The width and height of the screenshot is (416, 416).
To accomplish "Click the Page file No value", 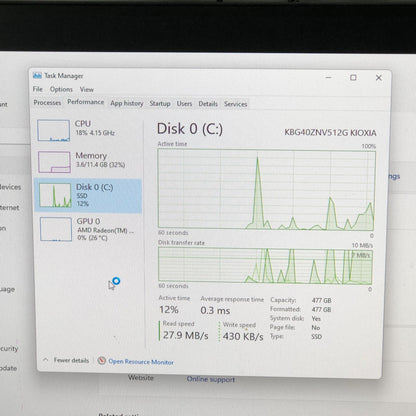I will [x=316, y=327].
